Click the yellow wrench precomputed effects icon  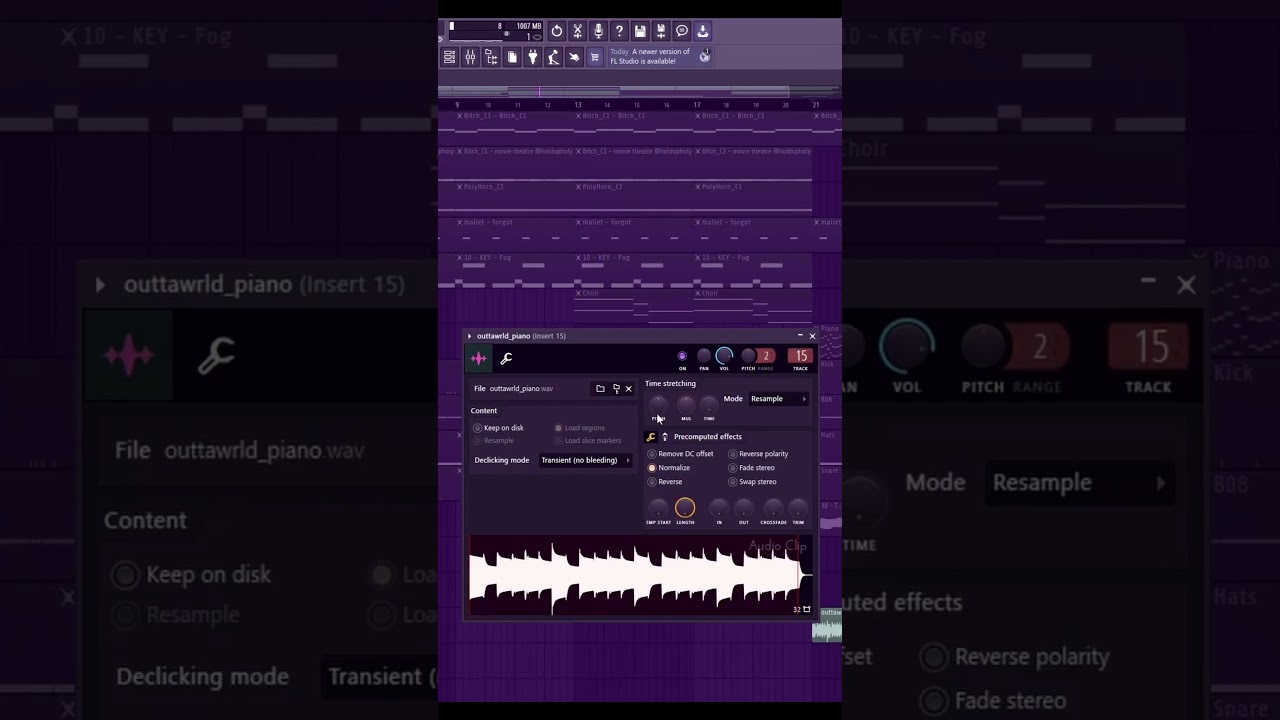(x=651, y=437)
